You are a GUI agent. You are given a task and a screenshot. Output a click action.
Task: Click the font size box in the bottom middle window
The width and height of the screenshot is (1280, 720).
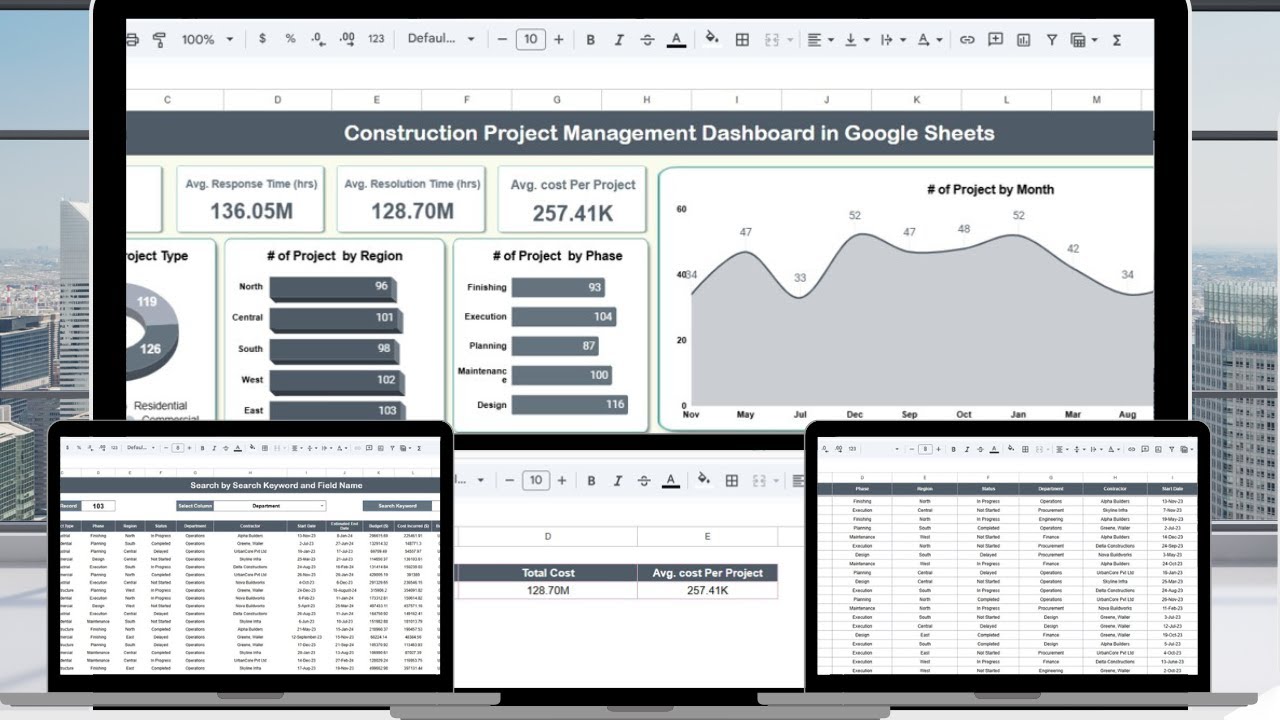536,480
